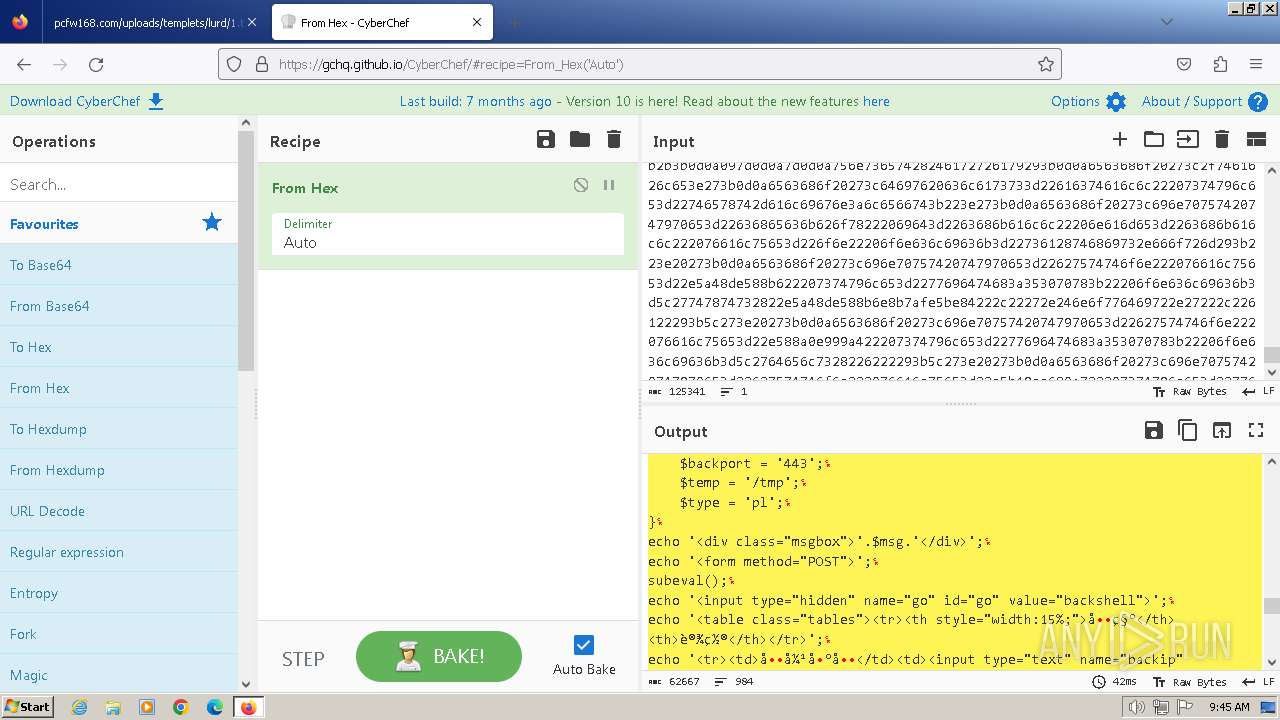Open Windows Start menu
The height and width of the screenshot is (720, 1280).
point(28,706)
